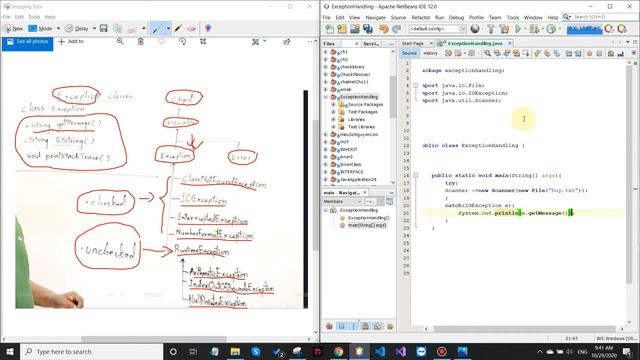
Task: Open Snipping Tool Tools menu
Action: pyautogui.click(x=34, y=17)
